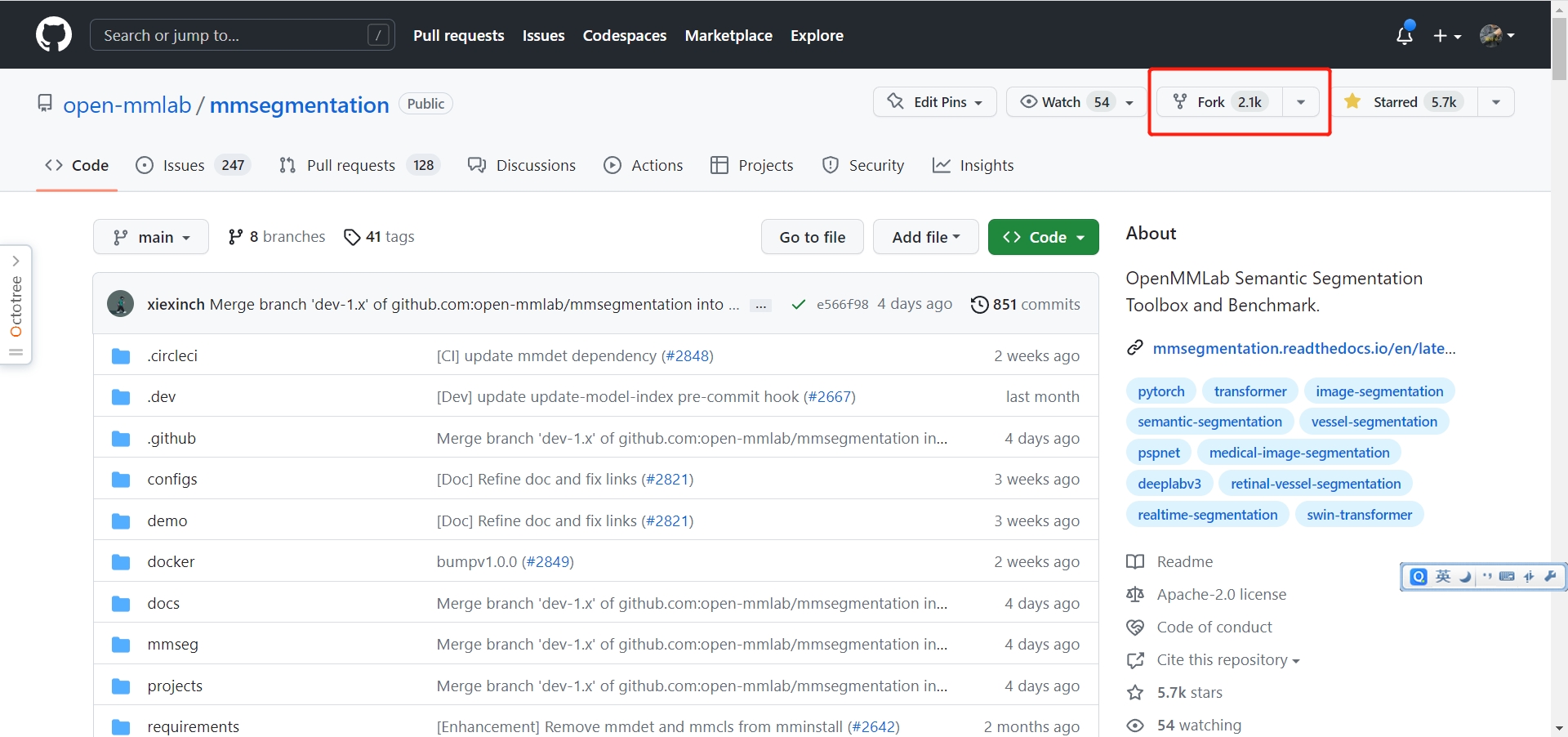This screenshot has width=1568, height=737.
Task: Open the Octotree sidebar panel
Action: (x=16, y=305)
